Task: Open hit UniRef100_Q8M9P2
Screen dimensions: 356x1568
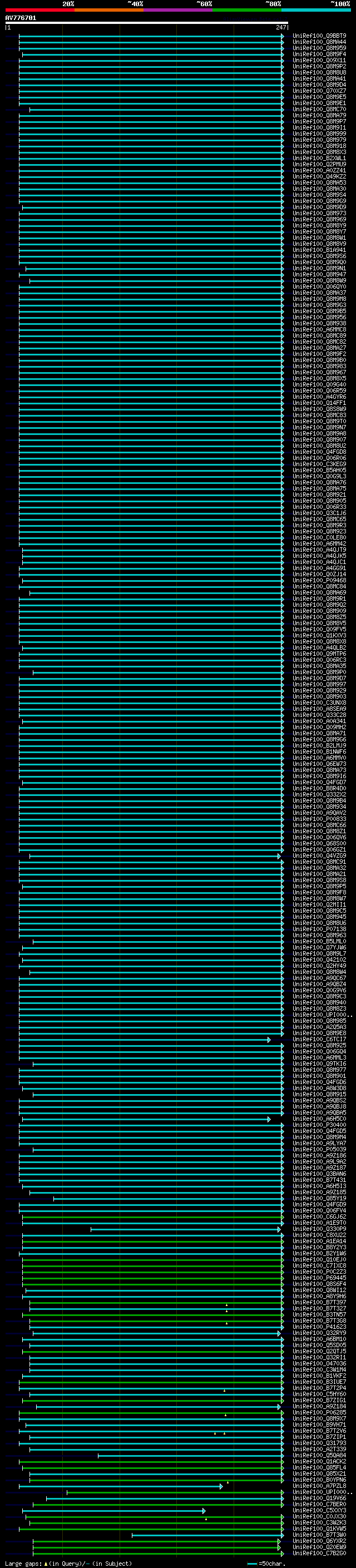Action: [319, 66]
